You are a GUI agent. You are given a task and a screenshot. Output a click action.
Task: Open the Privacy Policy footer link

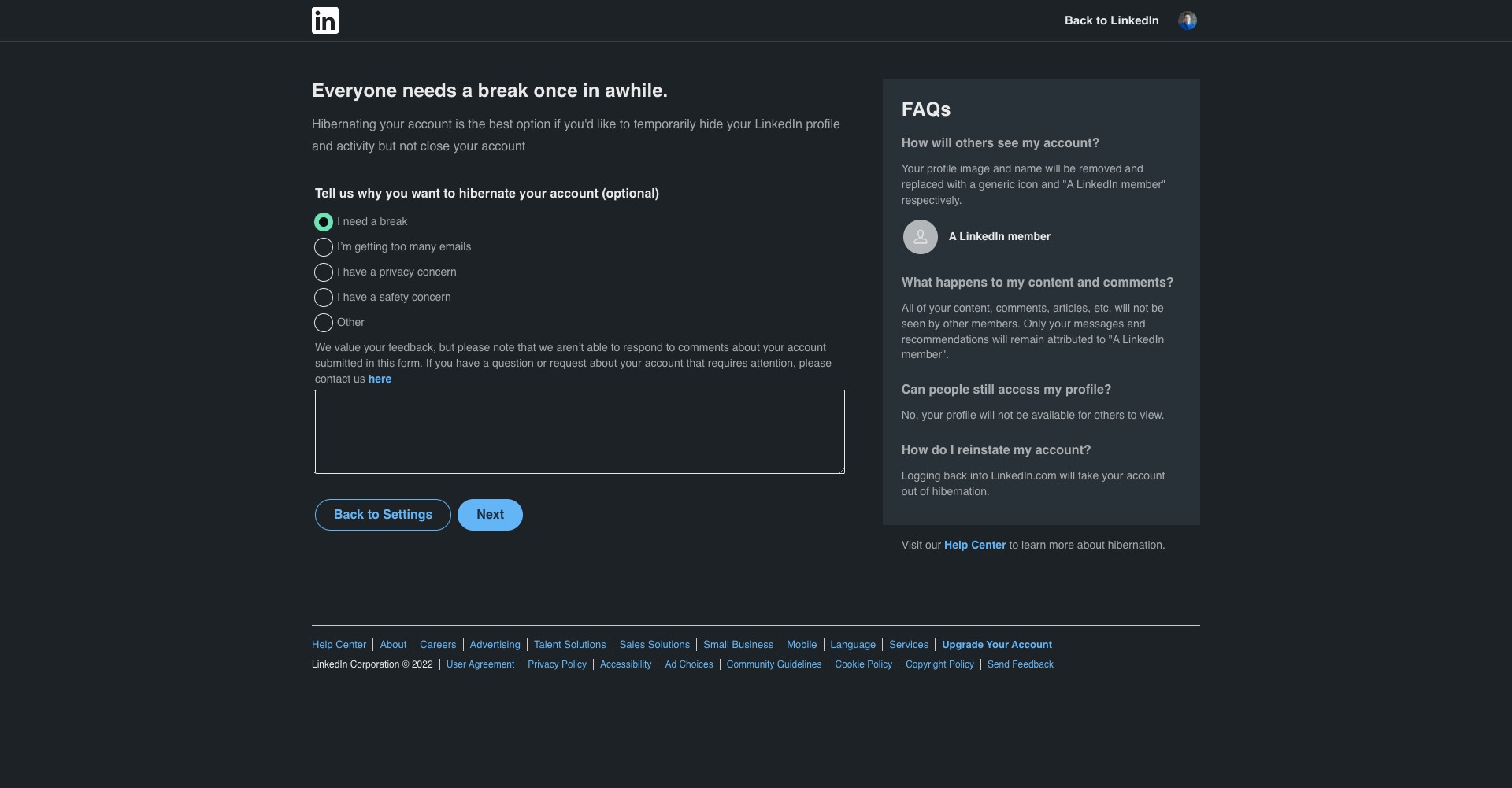tap(557, 664)
